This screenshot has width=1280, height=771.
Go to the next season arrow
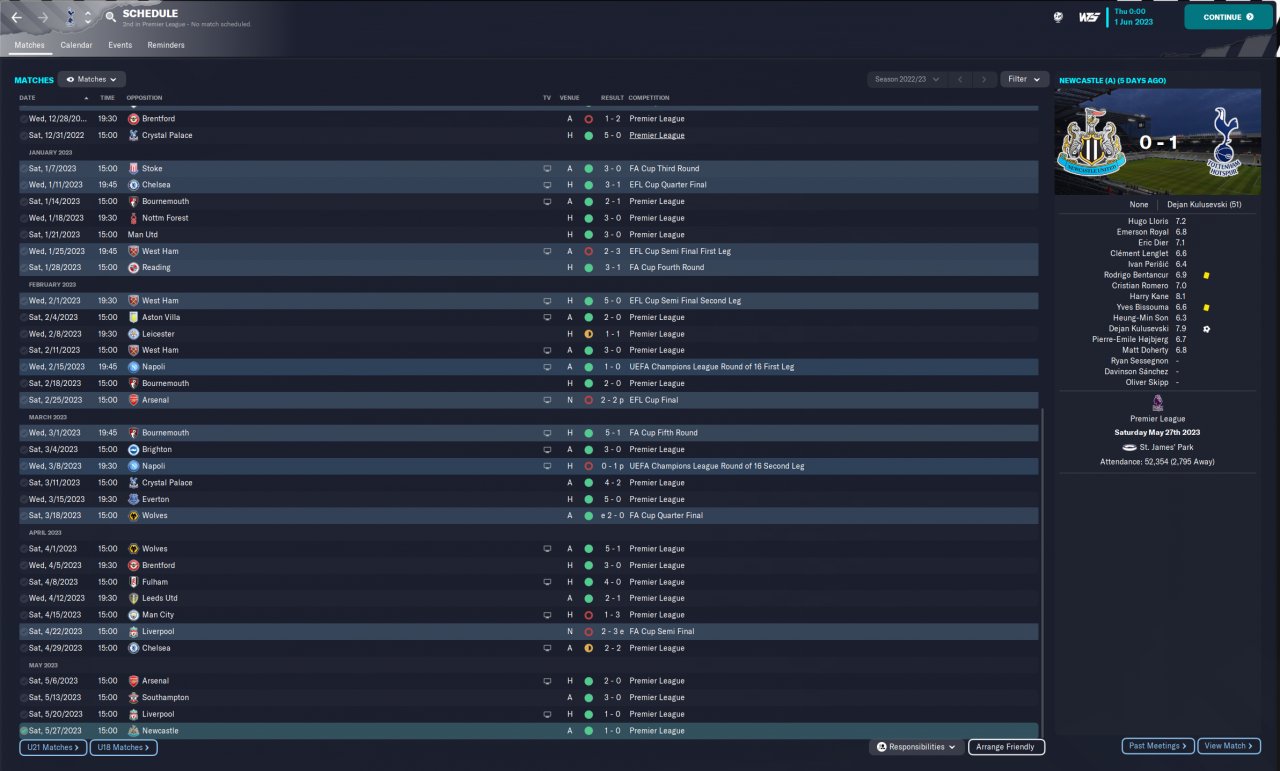[985, 79]
